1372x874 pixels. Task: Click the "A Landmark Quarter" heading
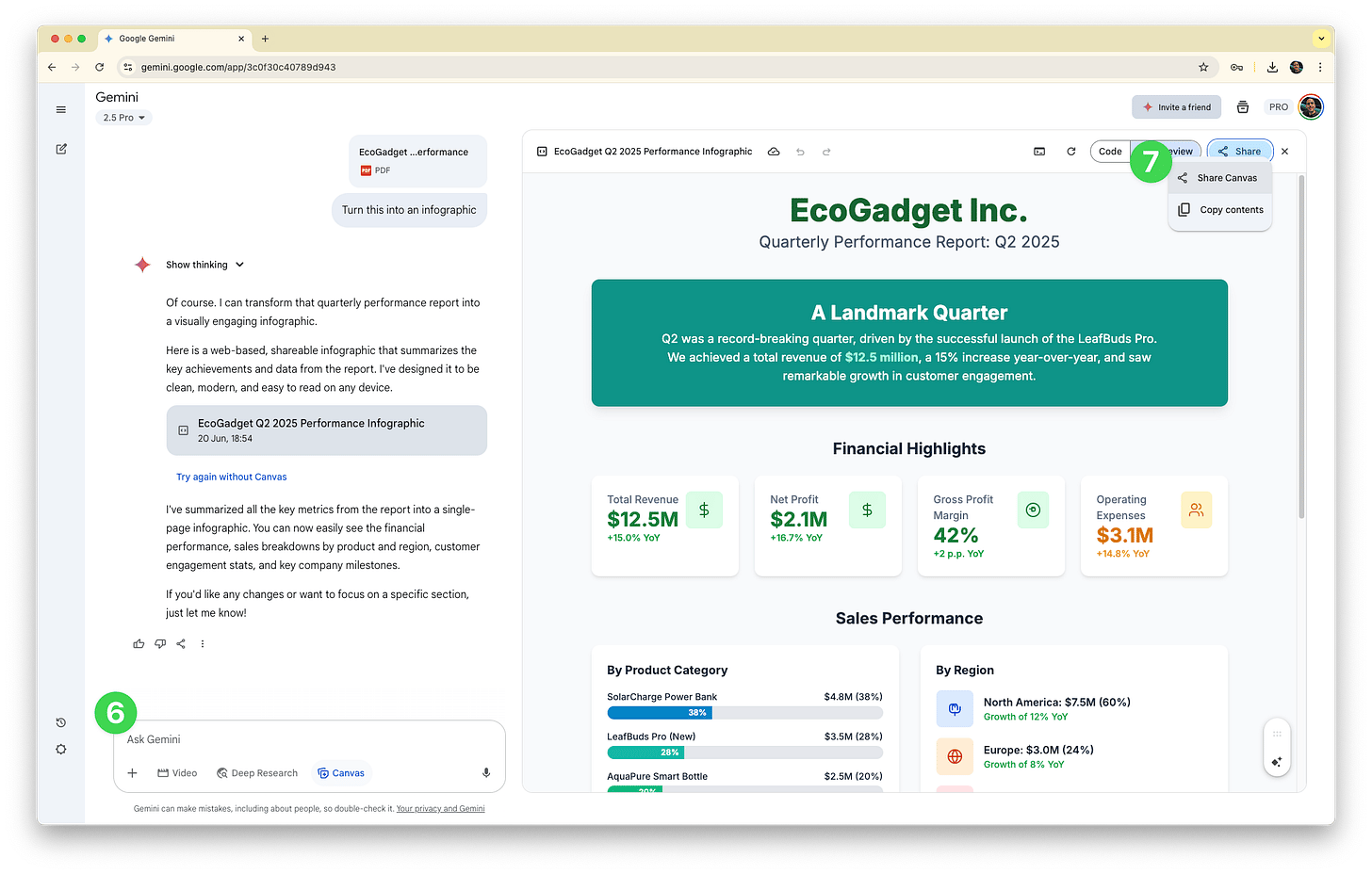(x=909, y=314)
